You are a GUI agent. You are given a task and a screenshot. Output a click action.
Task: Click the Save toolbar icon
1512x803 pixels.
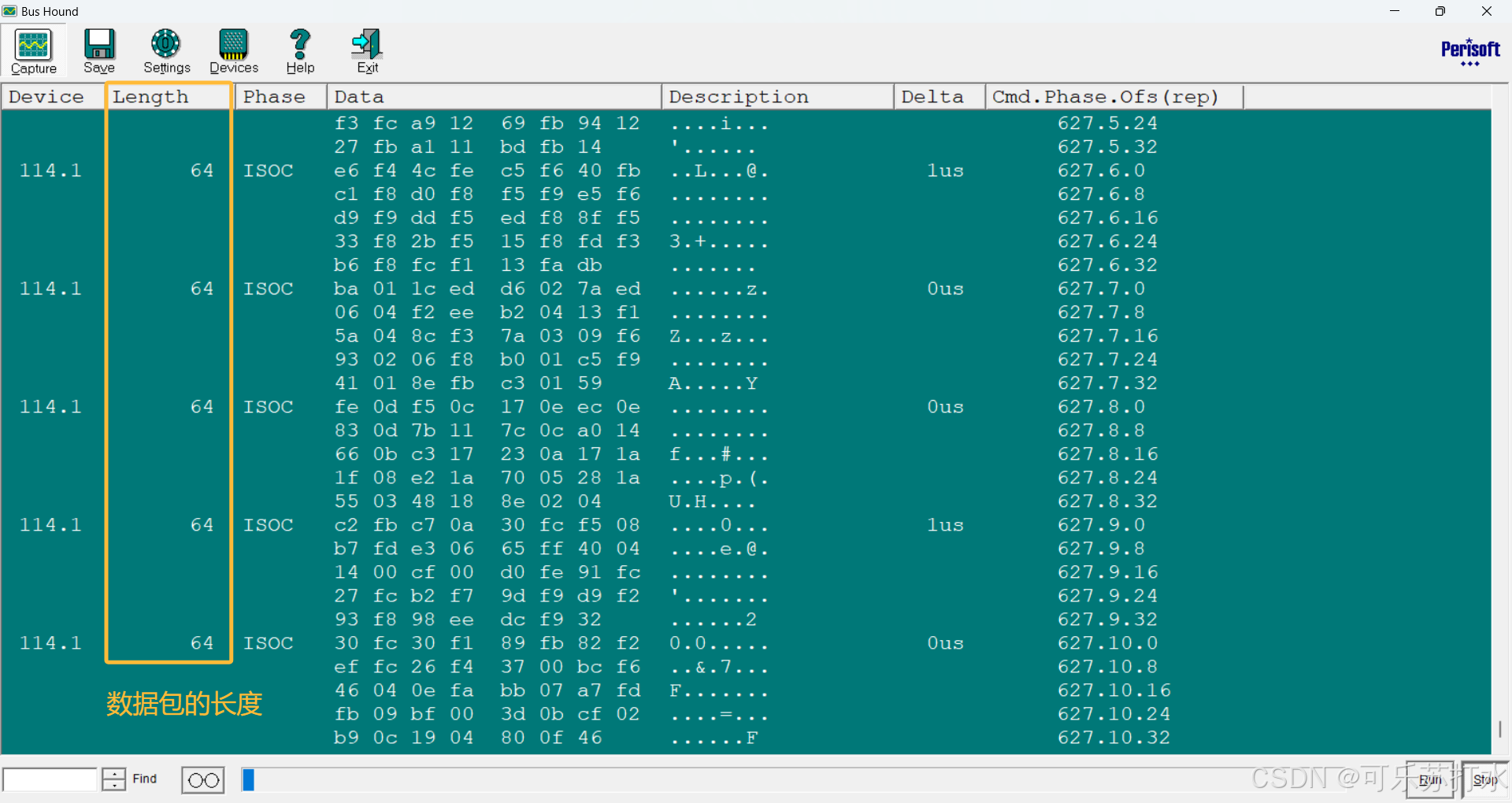99,51
